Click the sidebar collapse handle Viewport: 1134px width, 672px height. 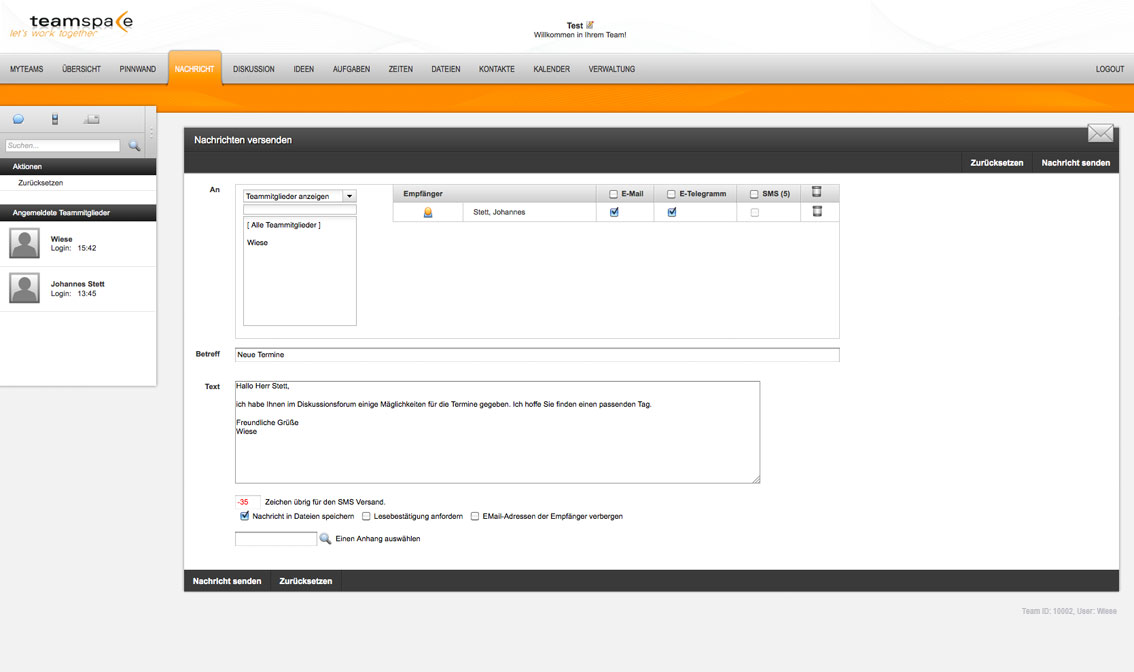pos(151,132)
